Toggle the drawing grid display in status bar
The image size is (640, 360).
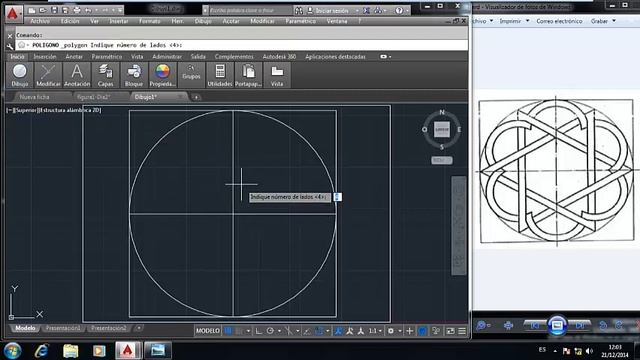(227, 331)
